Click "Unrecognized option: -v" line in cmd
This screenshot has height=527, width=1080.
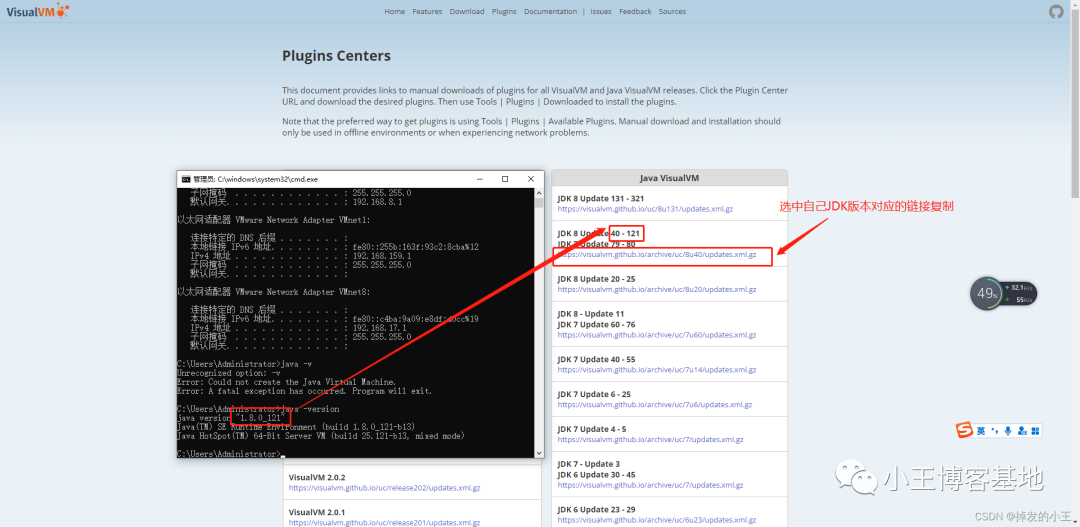pos(228,373)
